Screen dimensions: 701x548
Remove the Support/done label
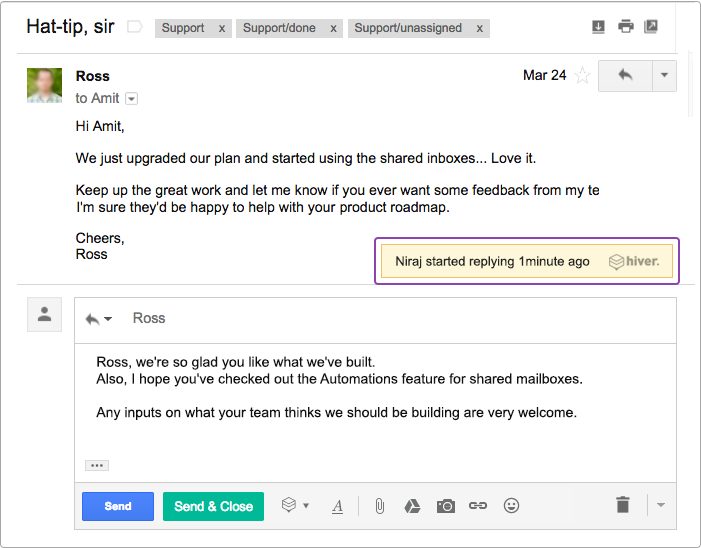[x=333, y=29]
